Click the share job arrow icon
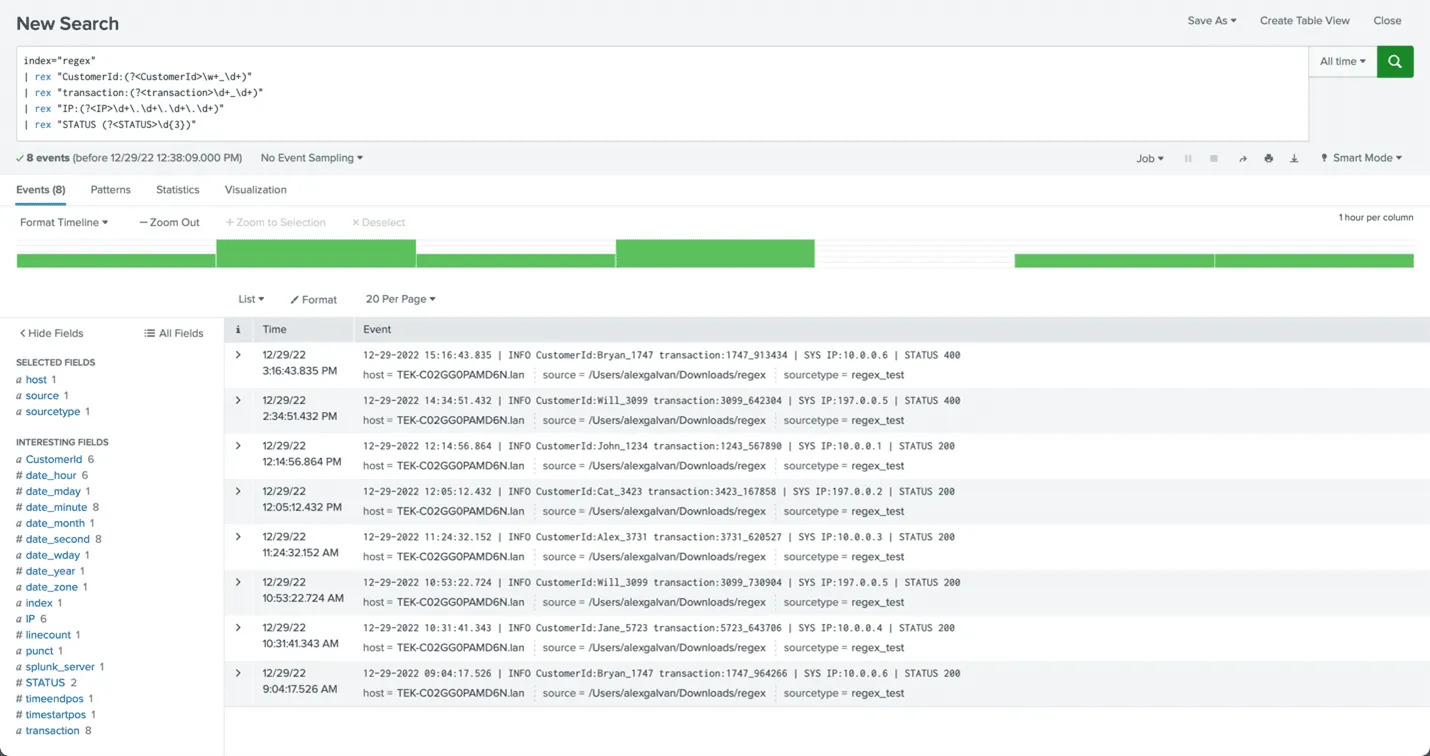1430x756 pixels. click(1242, 158)
